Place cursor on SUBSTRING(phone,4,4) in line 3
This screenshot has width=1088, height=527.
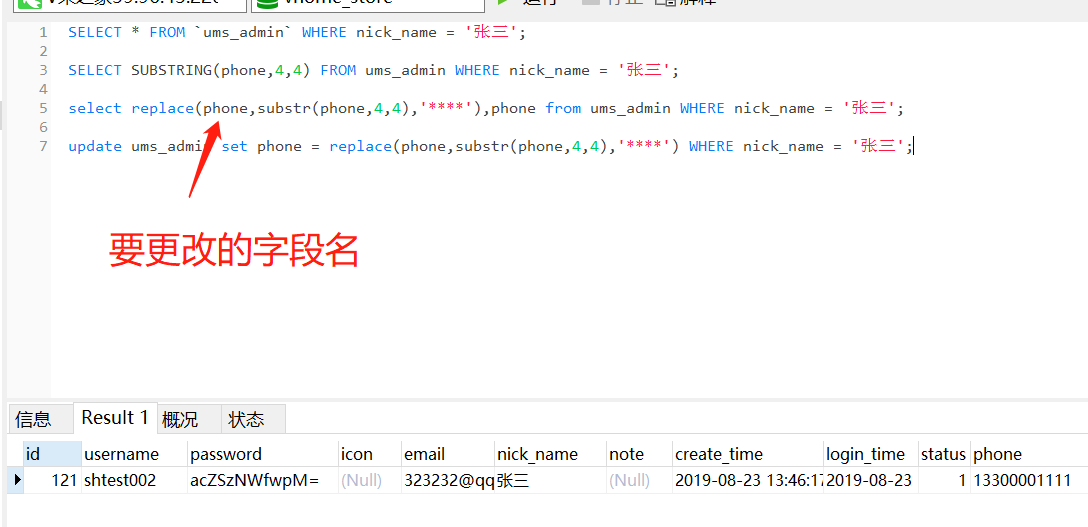coord(220,70)
